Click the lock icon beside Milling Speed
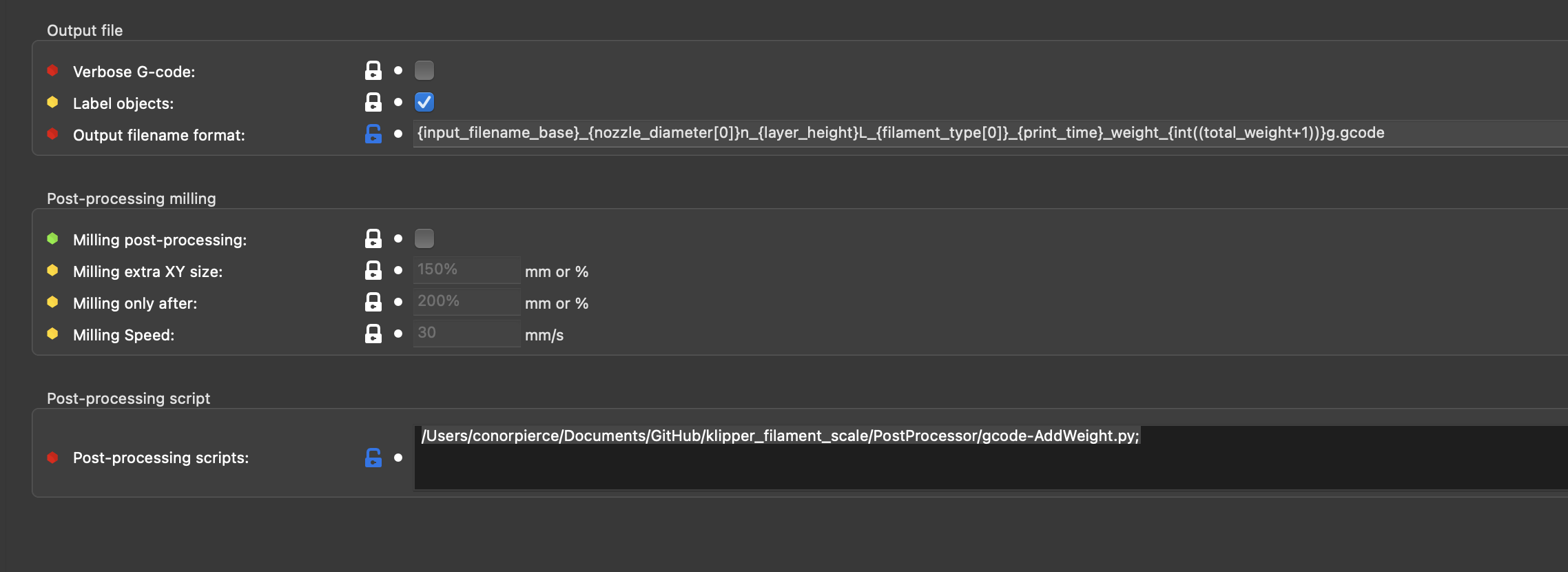This screenshot has width=1568, height=572. coord(373,333)
